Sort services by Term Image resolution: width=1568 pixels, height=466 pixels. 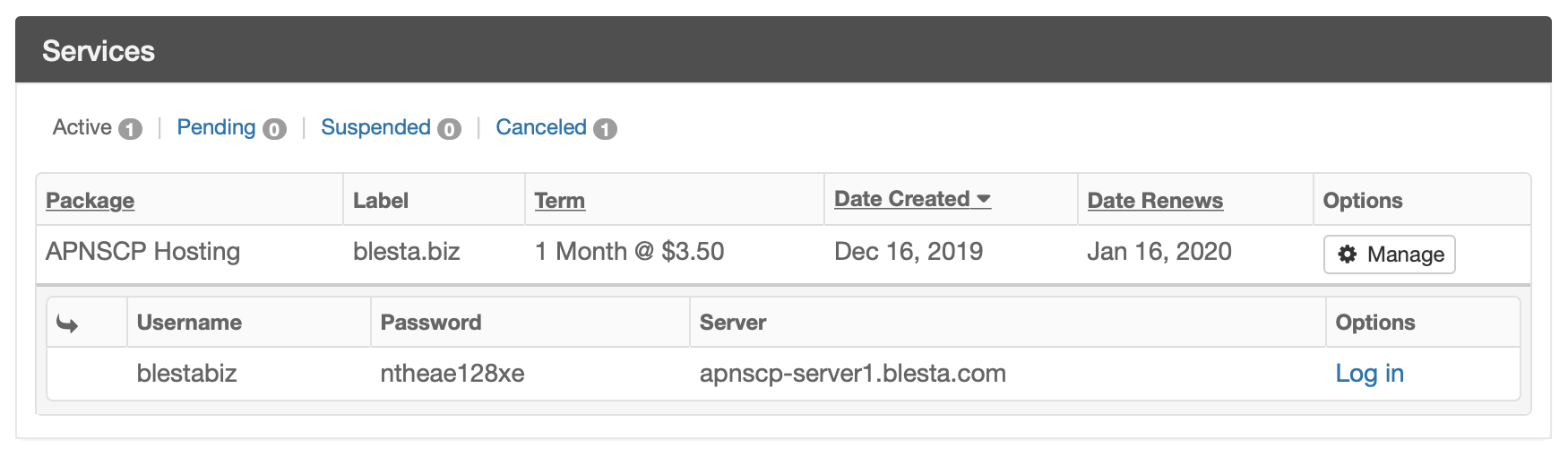[x=559, y=201]
